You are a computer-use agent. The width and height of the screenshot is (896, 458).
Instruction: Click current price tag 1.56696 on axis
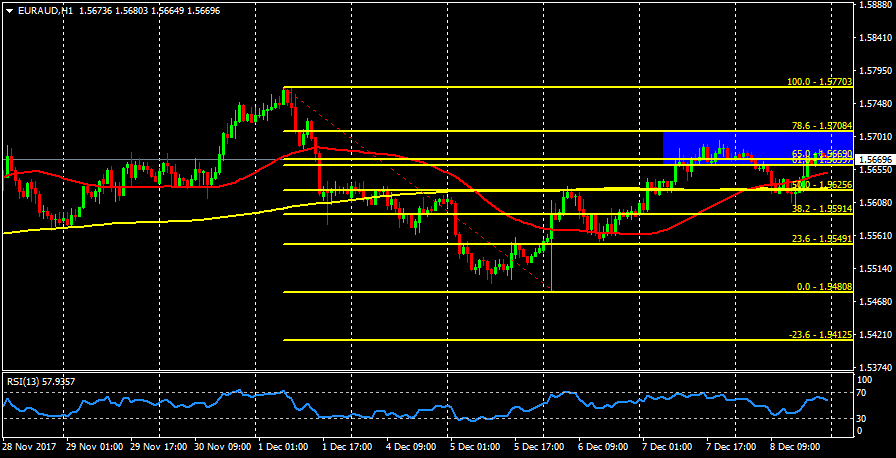(875, 160)
